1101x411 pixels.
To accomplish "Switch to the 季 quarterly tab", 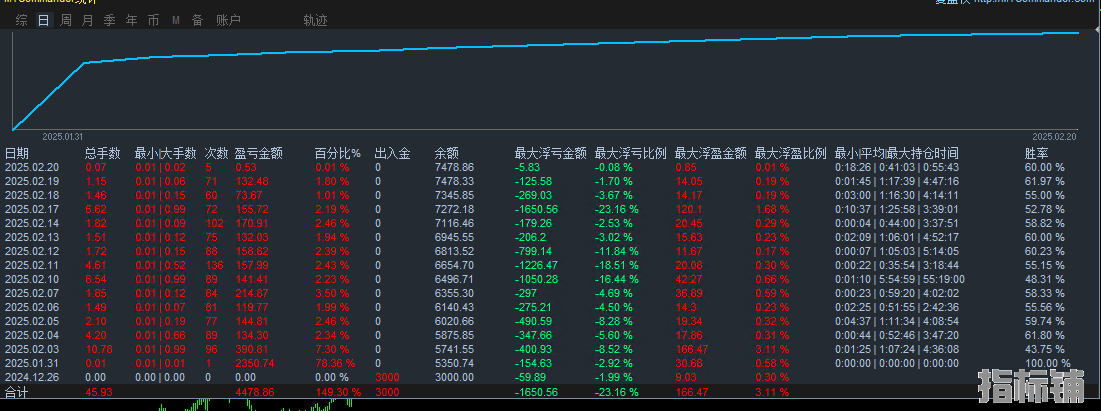I will (110, 20).
